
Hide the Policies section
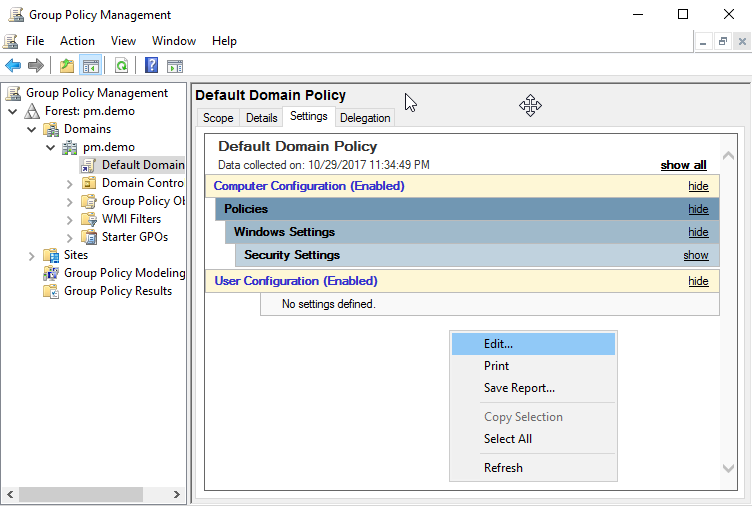click(x=698, y=209)
